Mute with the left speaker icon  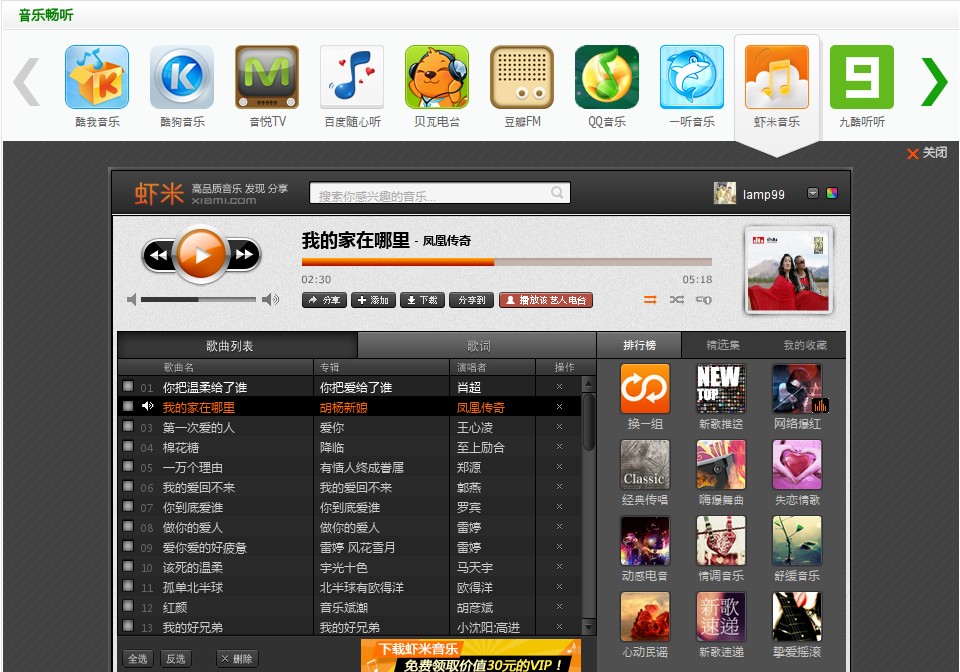pyautogui.click(x=132, y=299)
